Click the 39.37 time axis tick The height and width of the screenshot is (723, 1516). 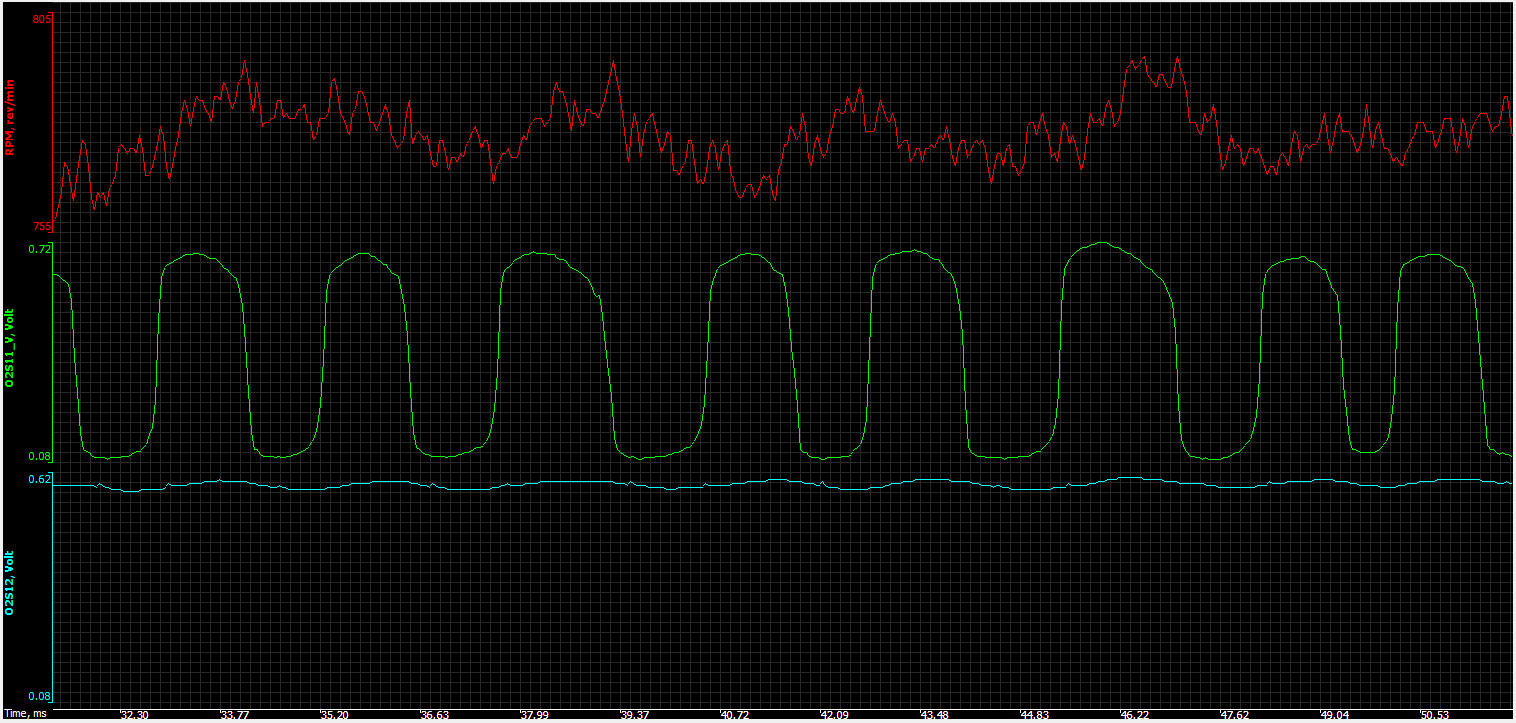(634, 715)
